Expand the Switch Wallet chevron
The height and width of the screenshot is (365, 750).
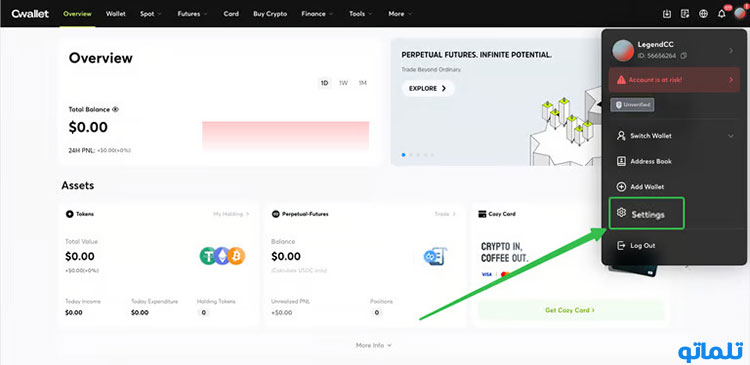tap(731, 136)
